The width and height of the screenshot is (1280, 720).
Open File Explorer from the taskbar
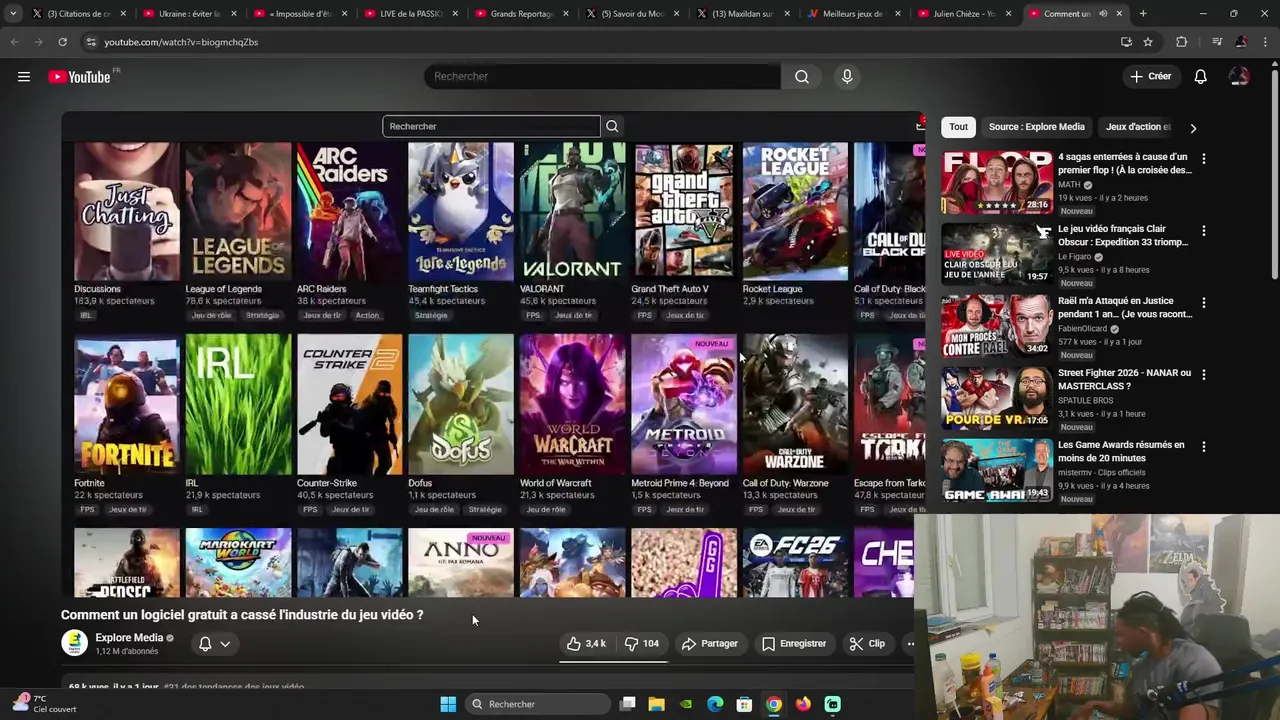pos(656,704)
